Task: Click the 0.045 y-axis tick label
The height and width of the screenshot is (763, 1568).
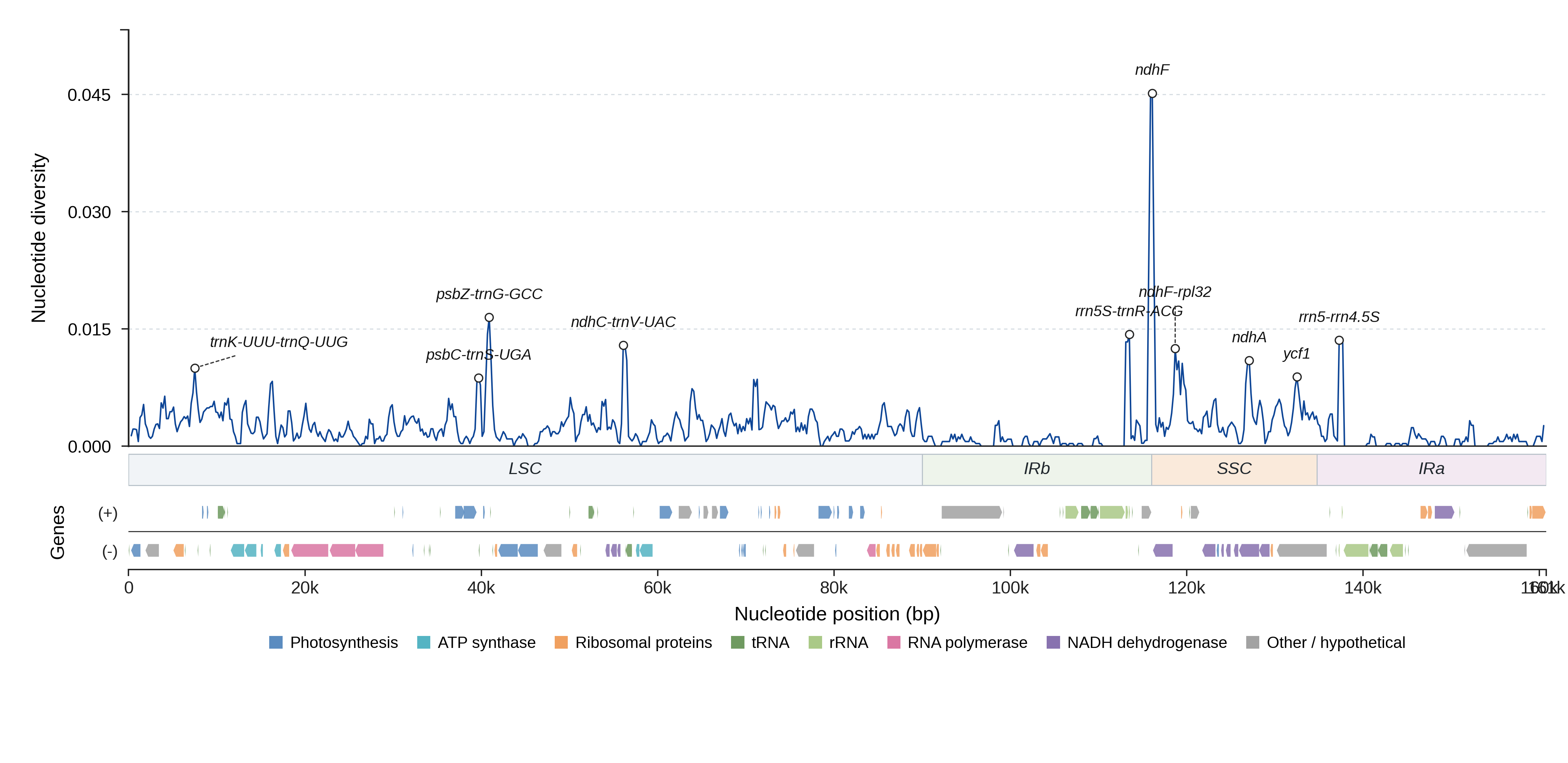Action: [x=90, y=95]
